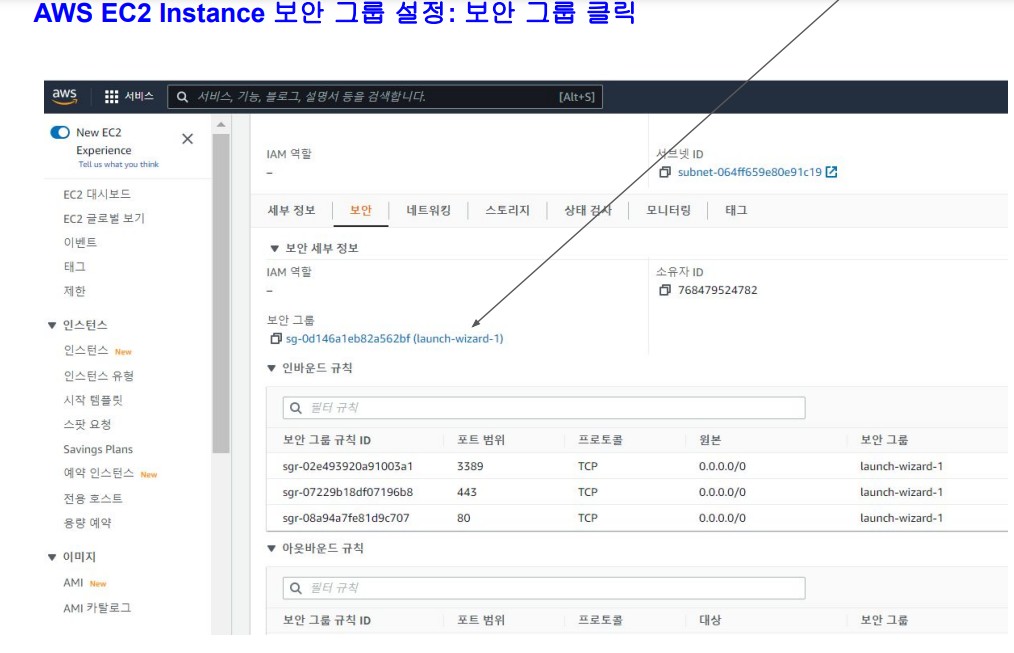
Task: Open EC2 대시보드 in sidebar
Action: point(97,194)
